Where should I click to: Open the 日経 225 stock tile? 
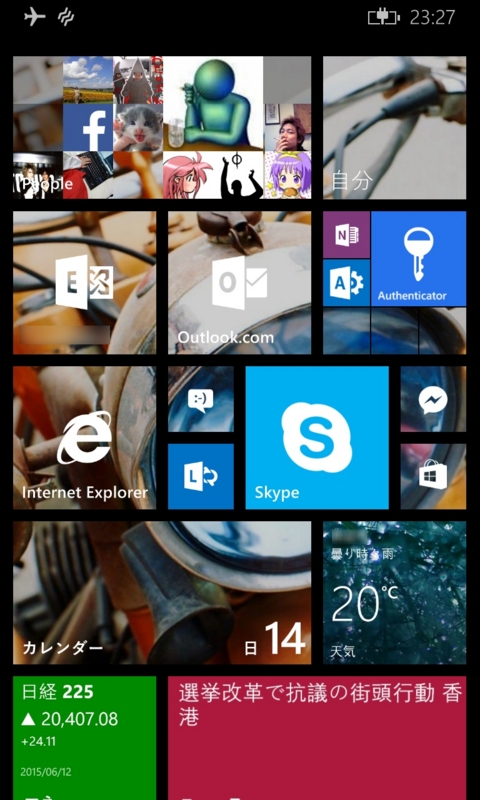tap(85, 738)
